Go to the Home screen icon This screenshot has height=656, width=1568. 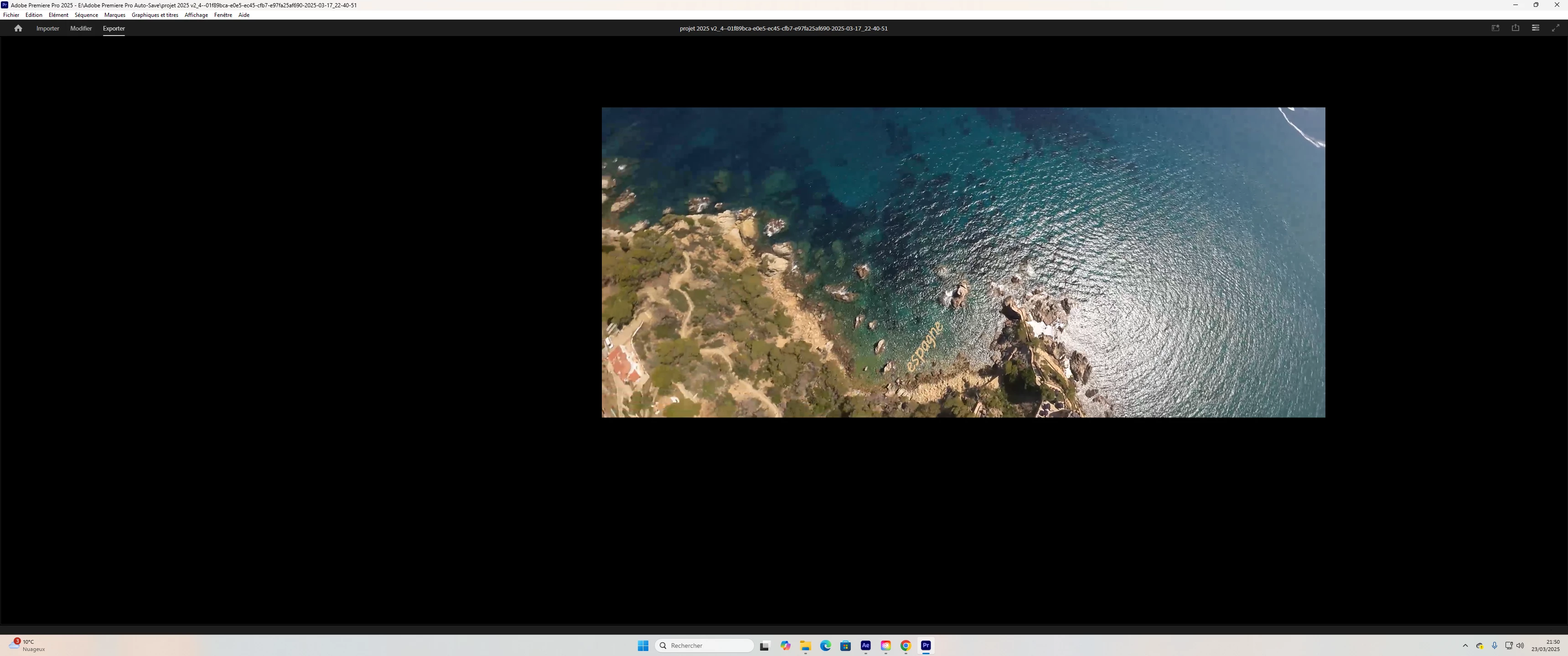(x=18, y=28)
